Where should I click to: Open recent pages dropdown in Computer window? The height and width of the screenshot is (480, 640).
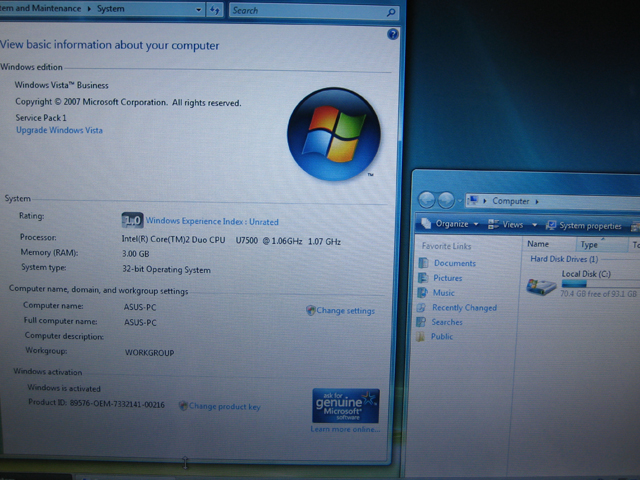pos(460,201)
